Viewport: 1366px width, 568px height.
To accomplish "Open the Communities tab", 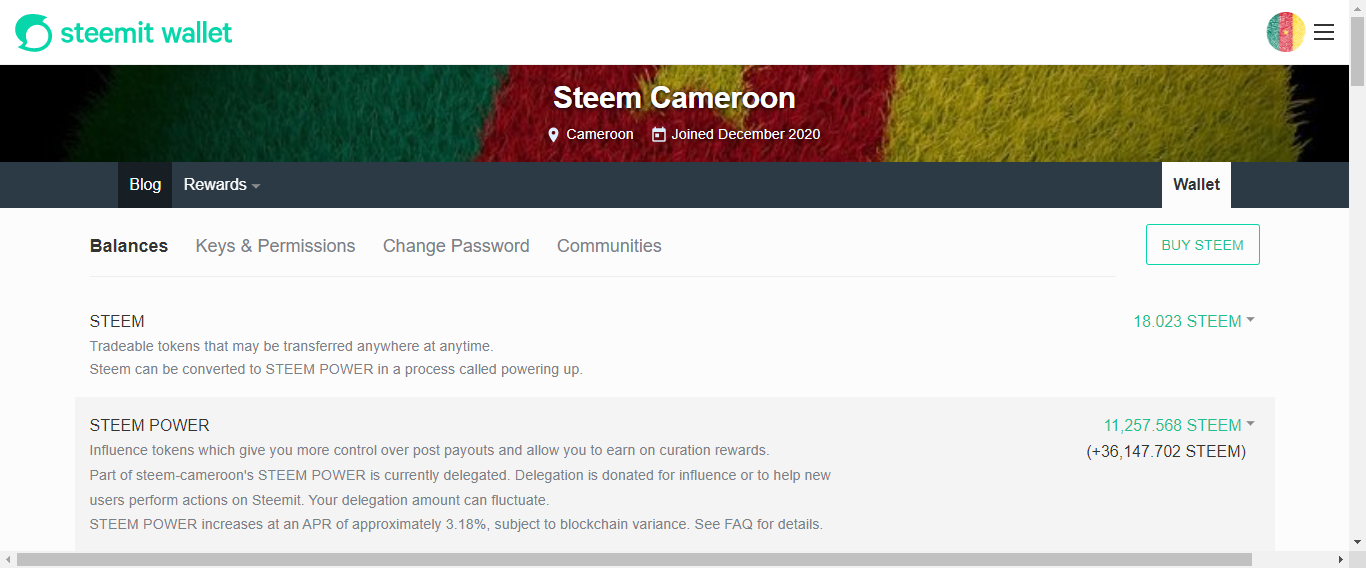I will tap(609, 246).
